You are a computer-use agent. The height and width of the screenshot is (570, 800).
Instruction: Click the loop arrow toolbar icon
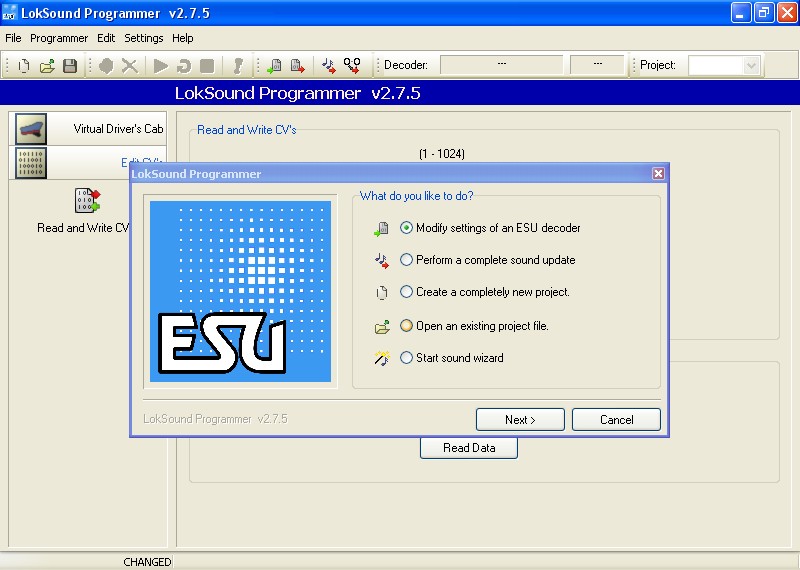(x=184, y=66)
